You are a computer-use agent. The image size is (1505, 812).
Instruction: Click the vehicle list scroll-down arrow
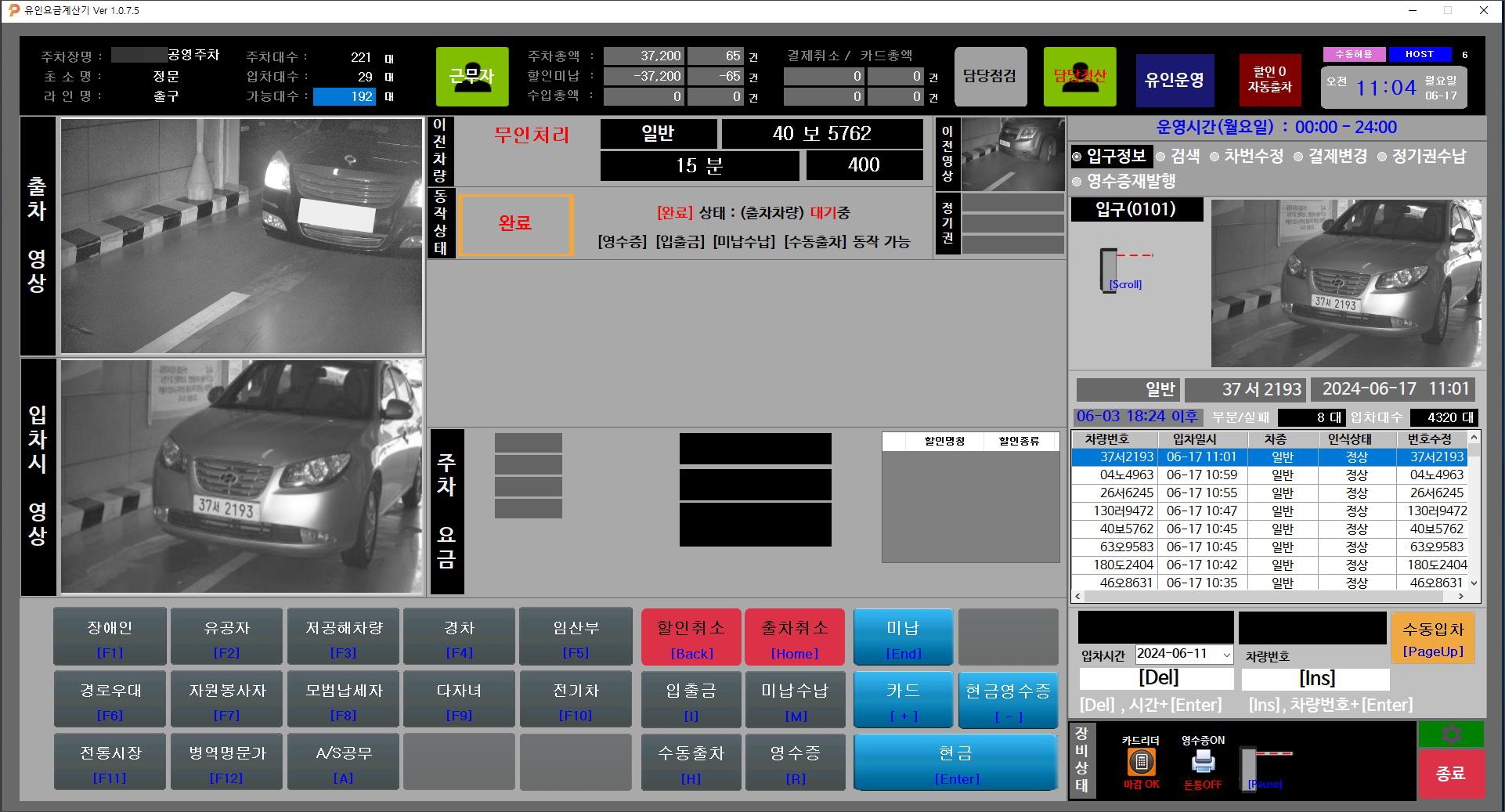click(1474, 583)
